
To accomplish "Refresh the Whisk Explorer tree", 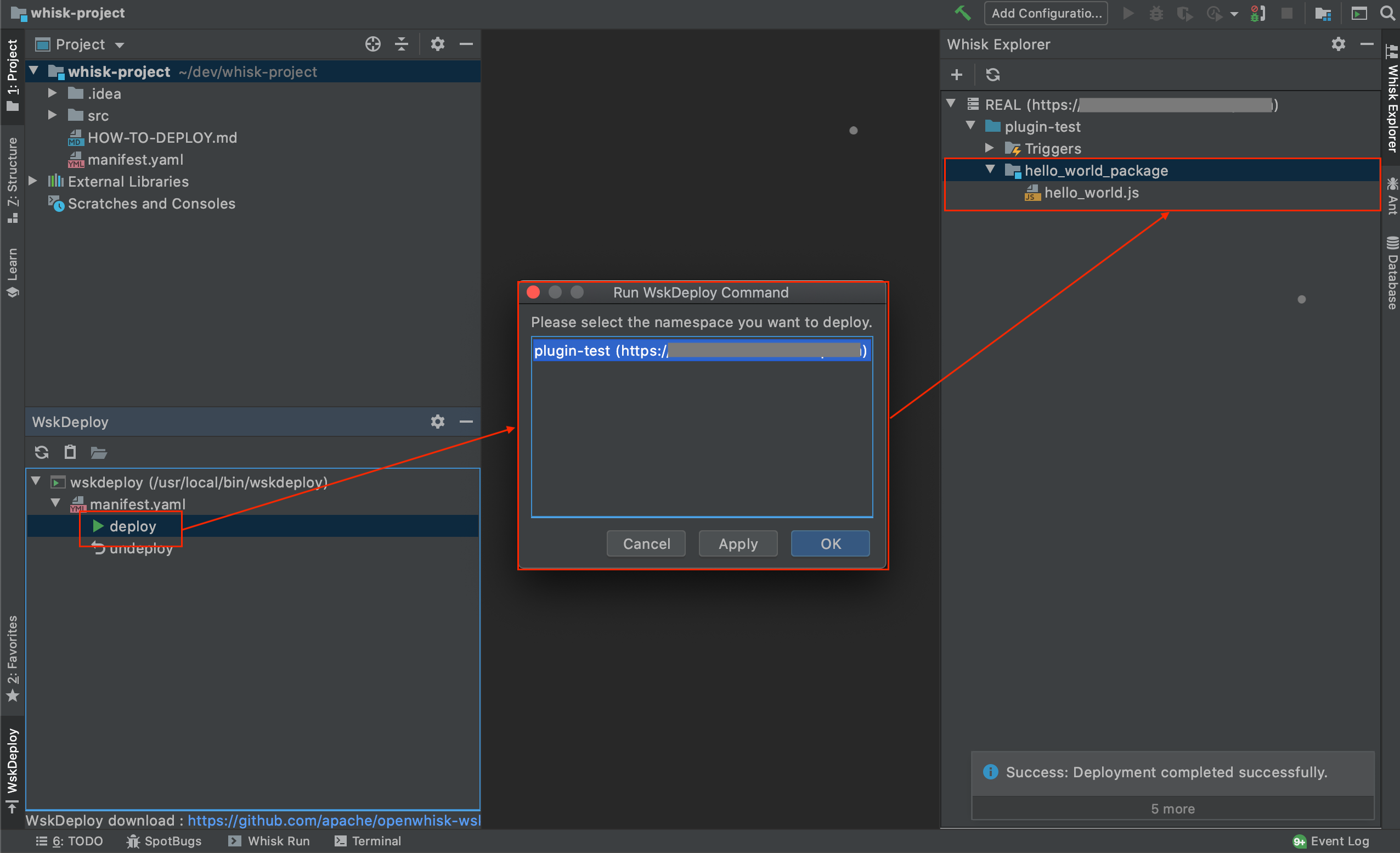I will coord(993,75).
